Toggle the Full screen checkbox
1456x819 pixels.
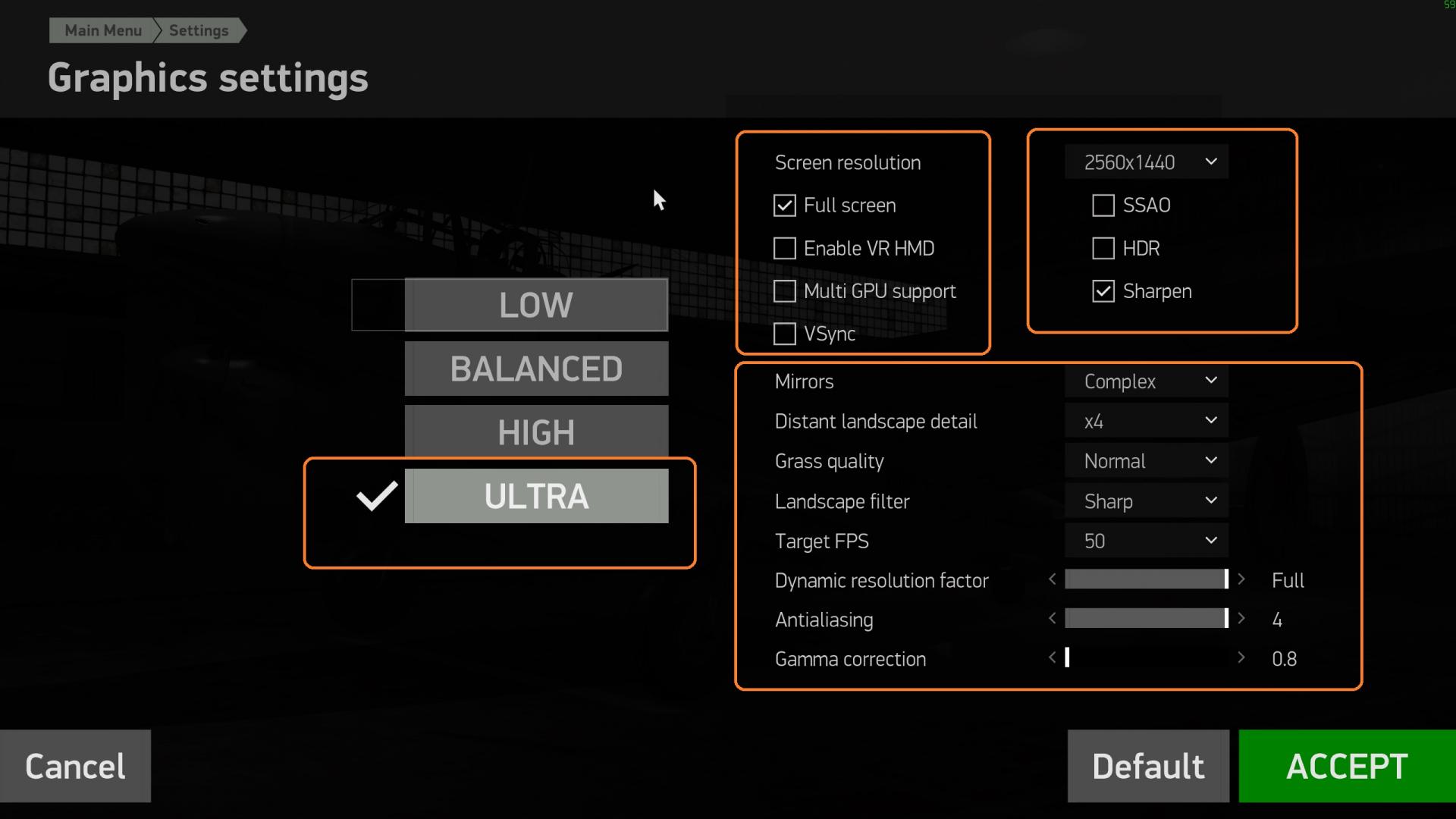click(x=784, y=206)
